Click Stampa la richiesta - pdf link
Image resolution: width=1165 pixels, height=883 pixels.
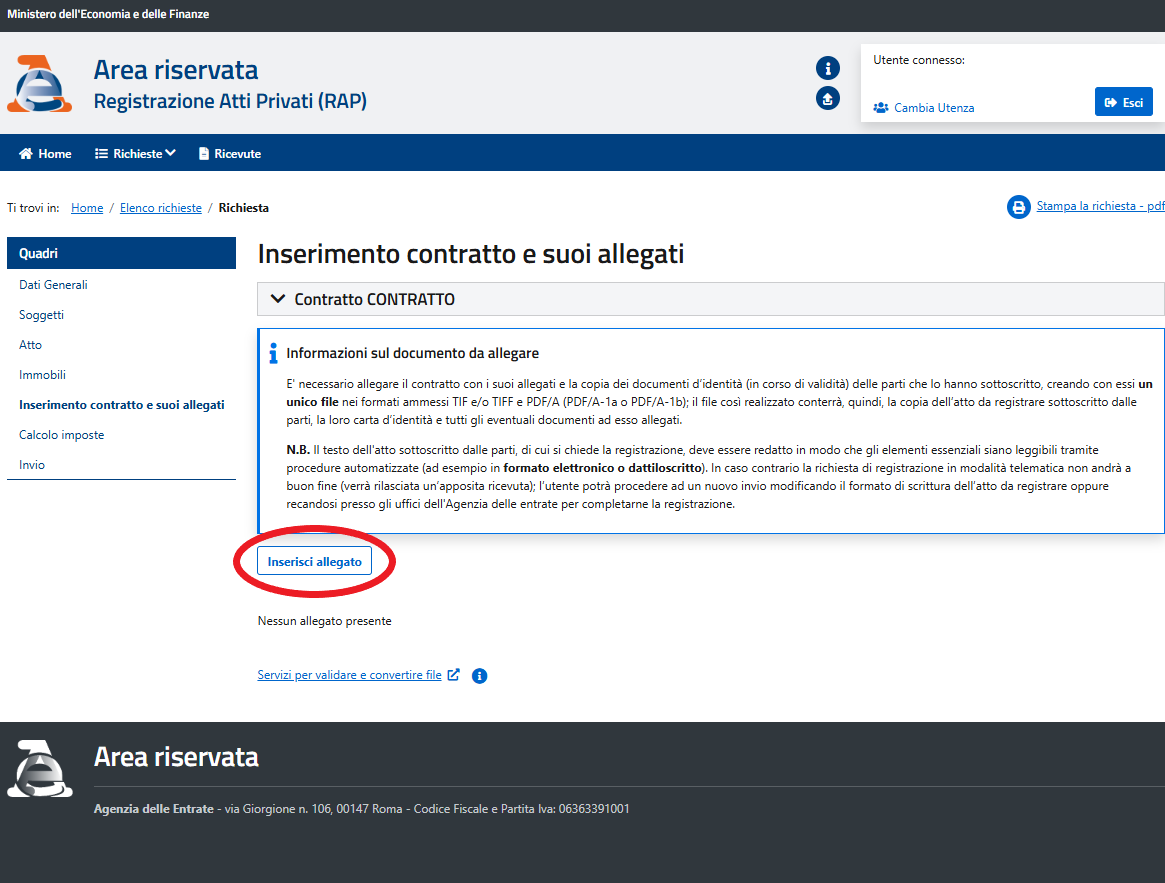click(x=1100, y=206)
